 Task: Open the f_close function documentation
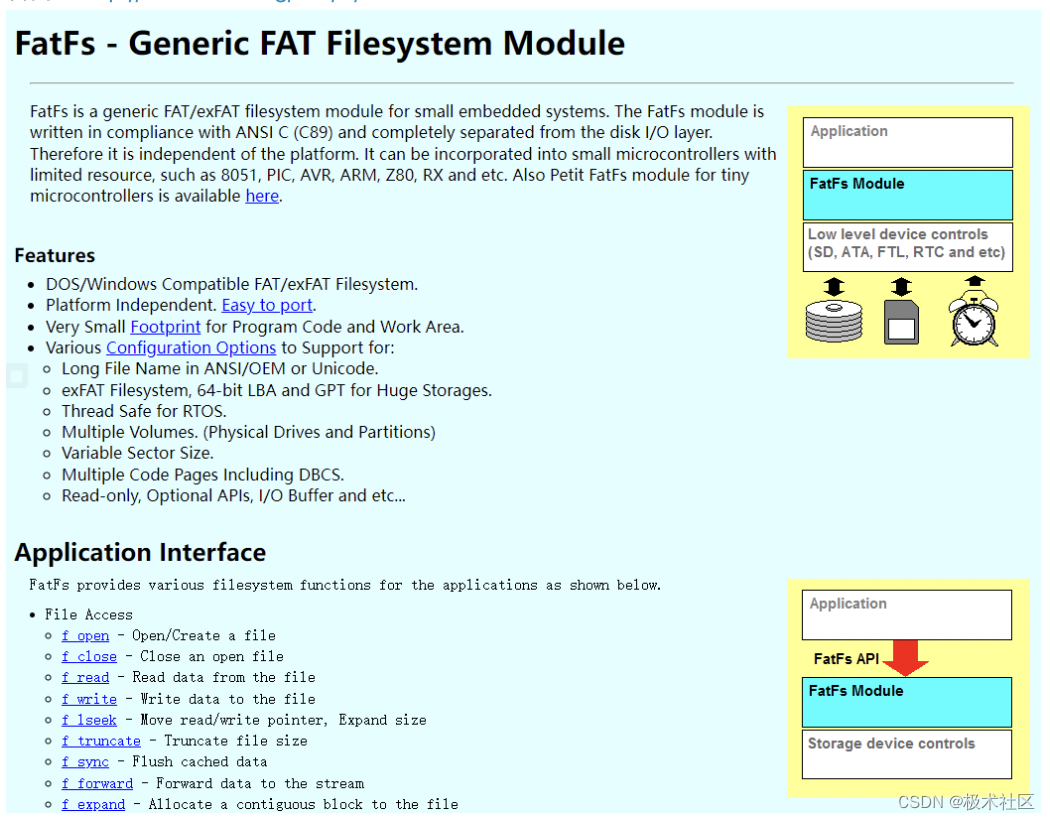[x=89, y=656]
